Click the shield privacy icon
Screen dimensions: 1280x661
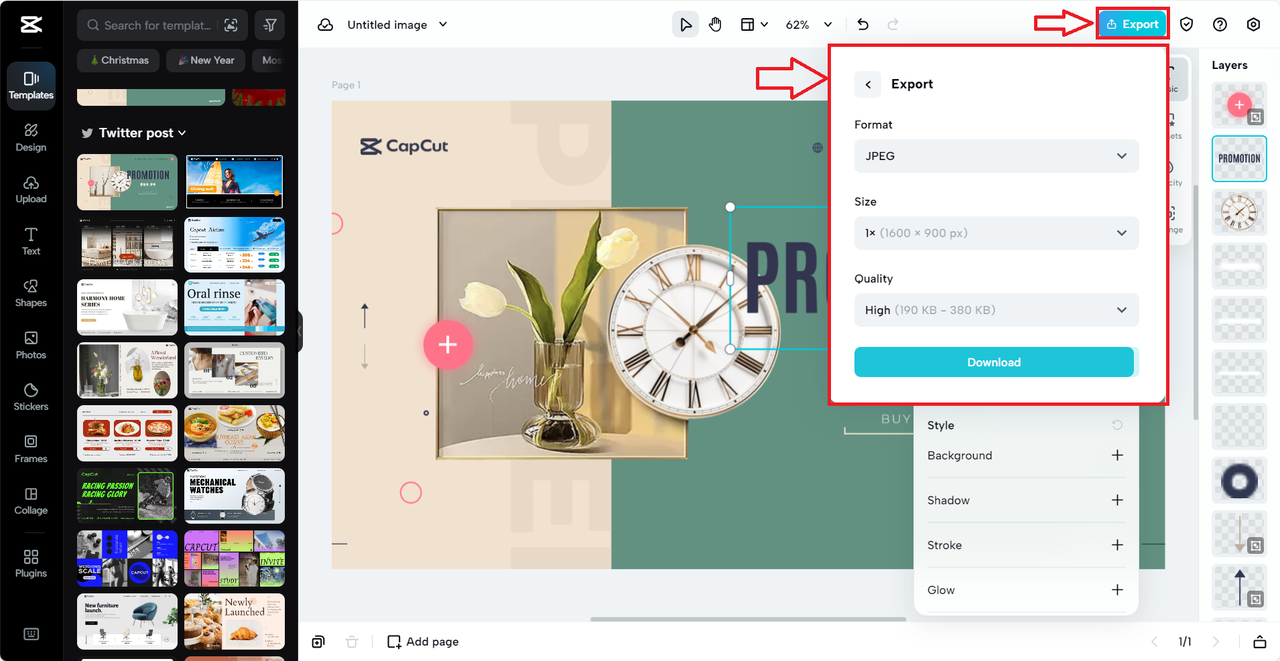click(x=1186, y=25)
